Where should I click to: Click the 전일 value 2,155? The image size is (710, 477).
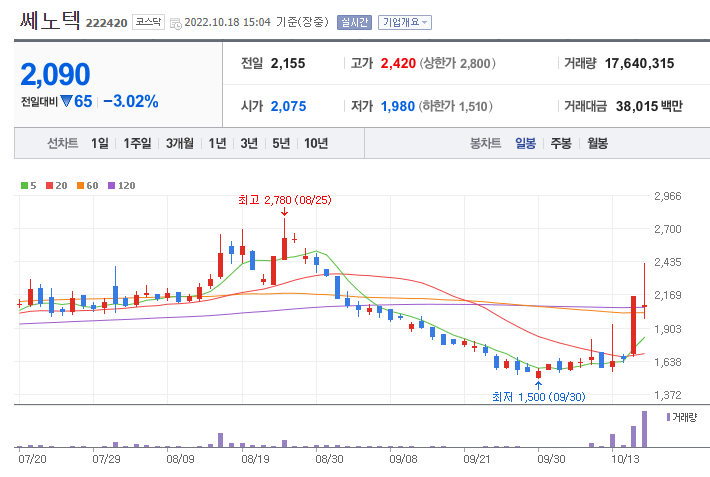tap(288, 63)
